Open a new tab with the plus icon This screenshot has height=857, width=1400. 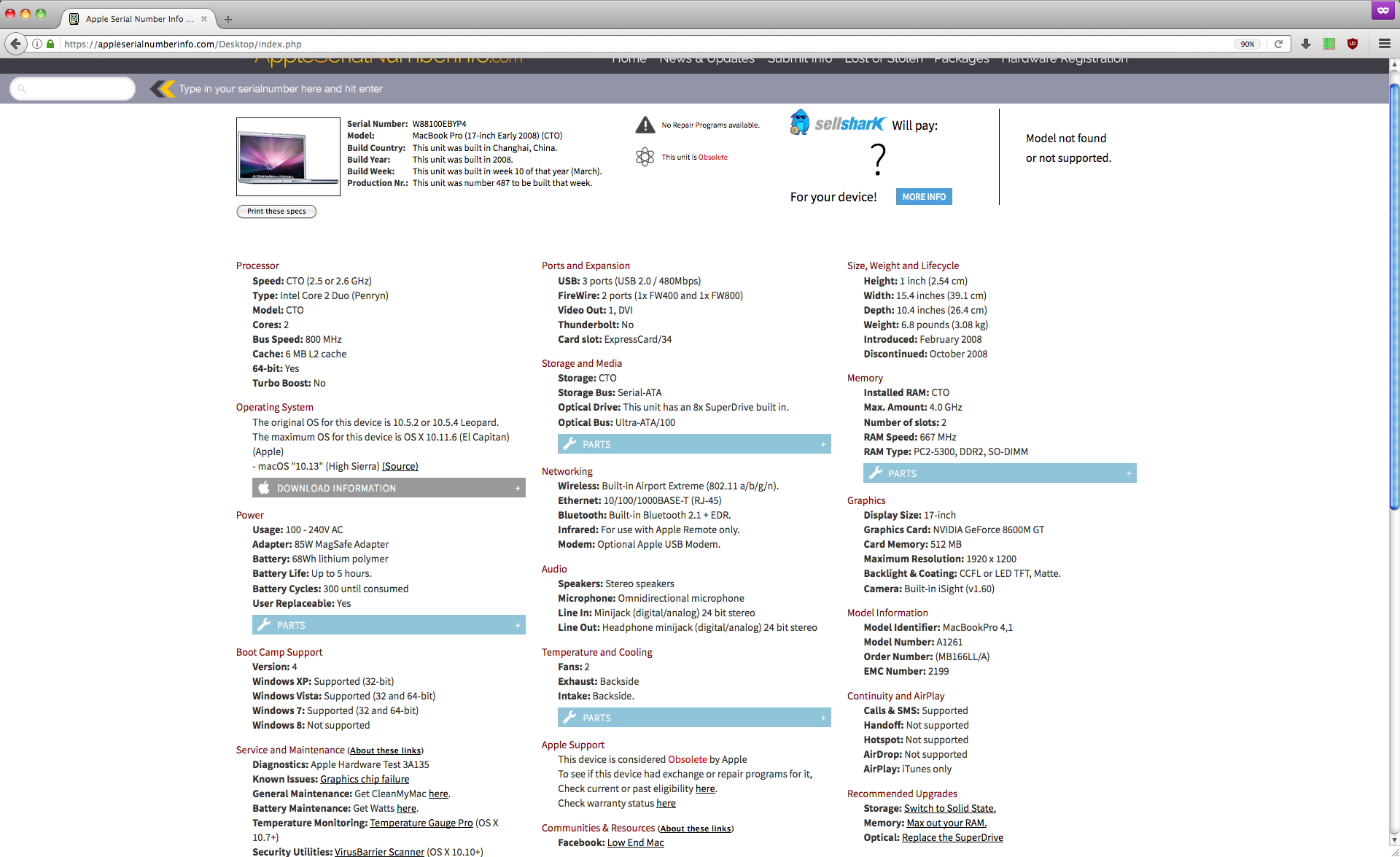[x=228, y=19]
